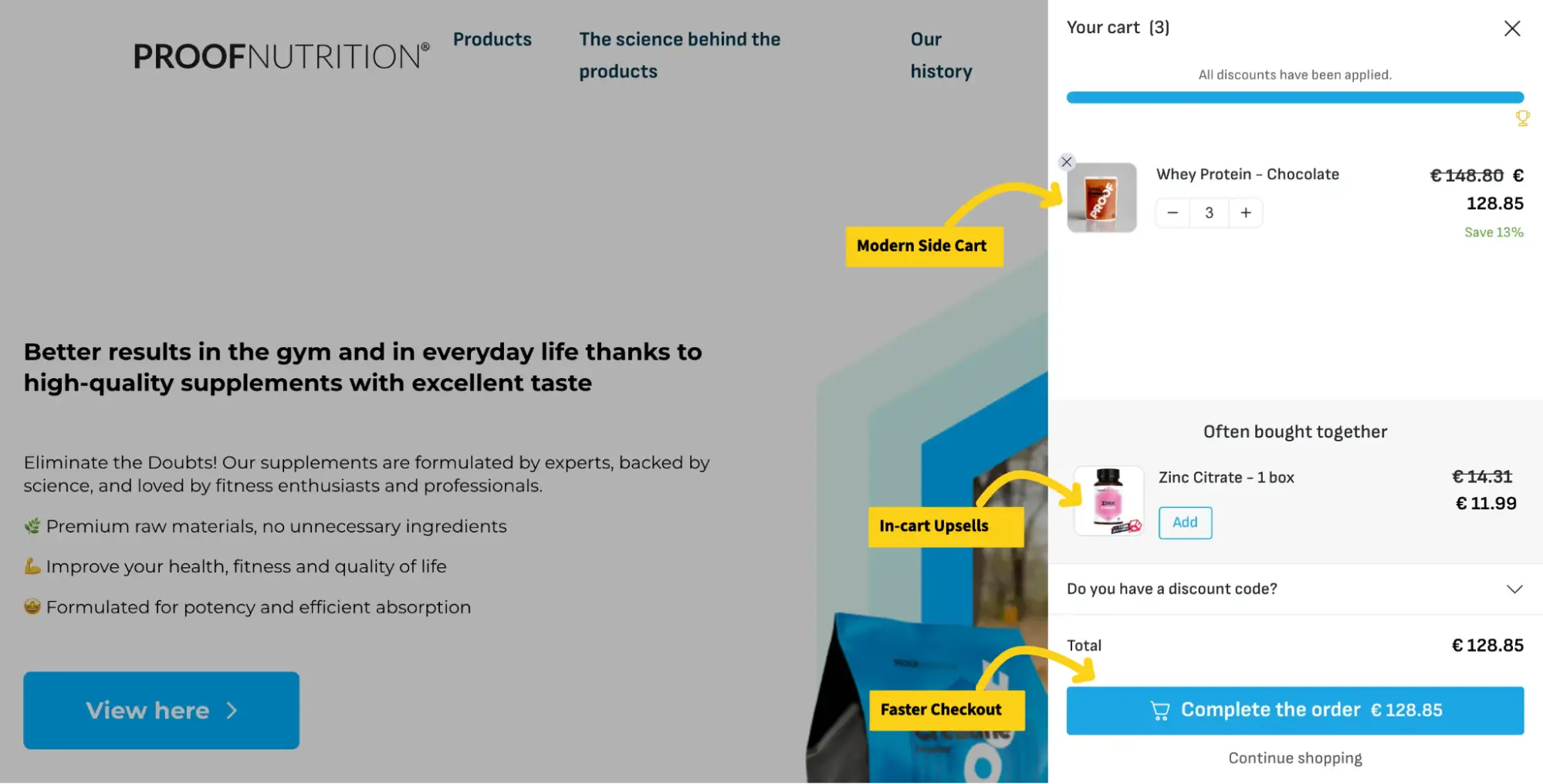1543x784 pixels.
Task: Open 'The science behind the products' page
Action: tap(679, 56)
